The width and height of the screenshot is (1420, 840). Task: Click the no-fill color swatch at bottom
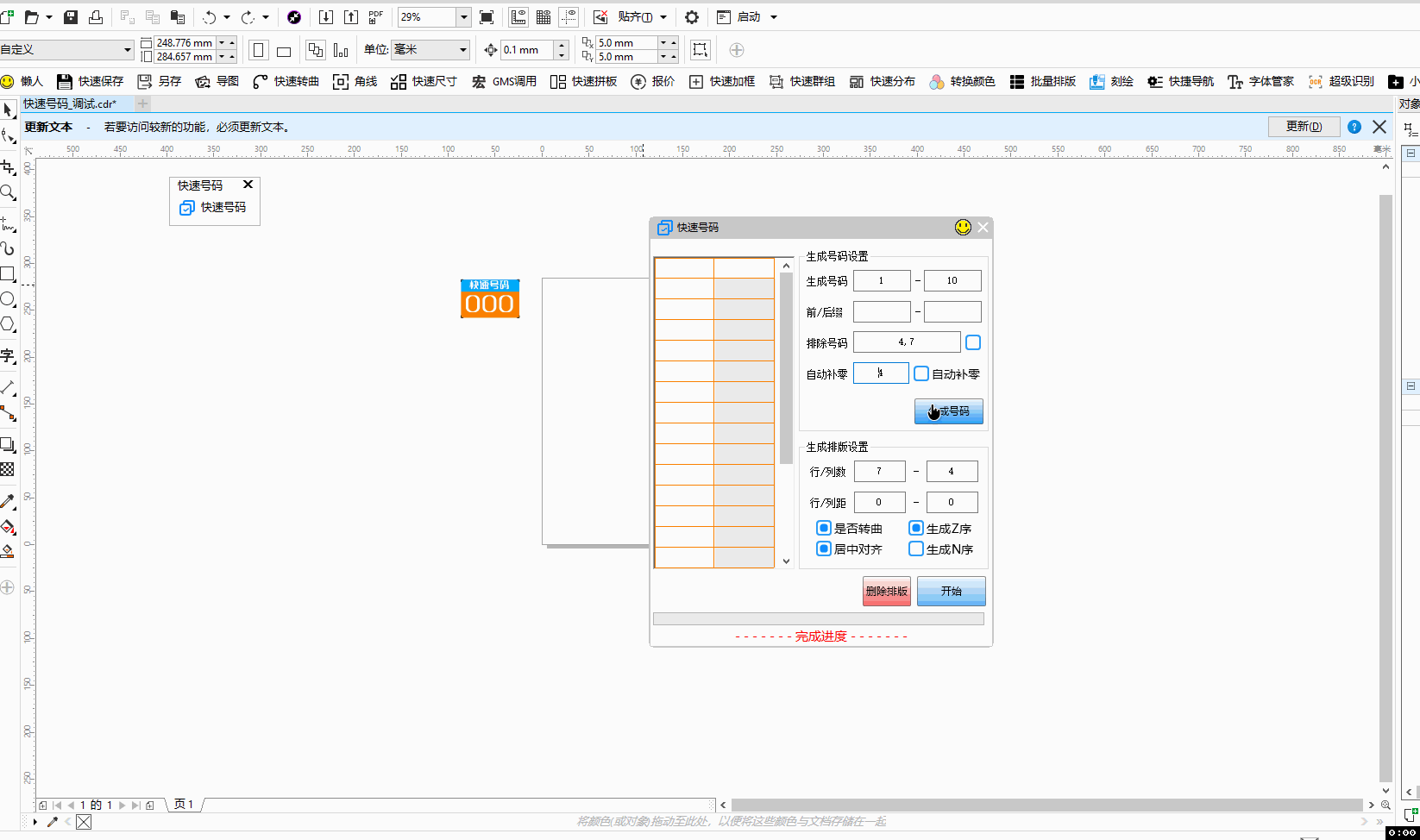[84, 822]
